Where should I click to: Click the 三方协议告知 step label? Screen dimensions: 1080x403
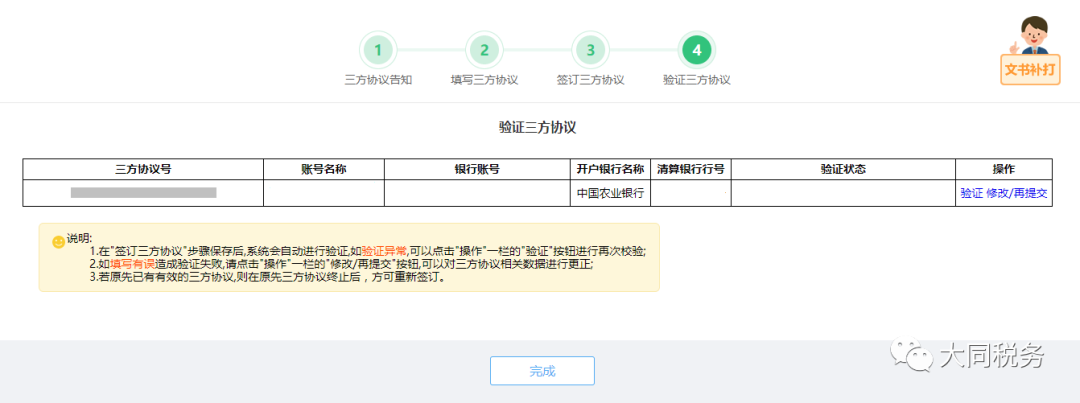[378, 80]
